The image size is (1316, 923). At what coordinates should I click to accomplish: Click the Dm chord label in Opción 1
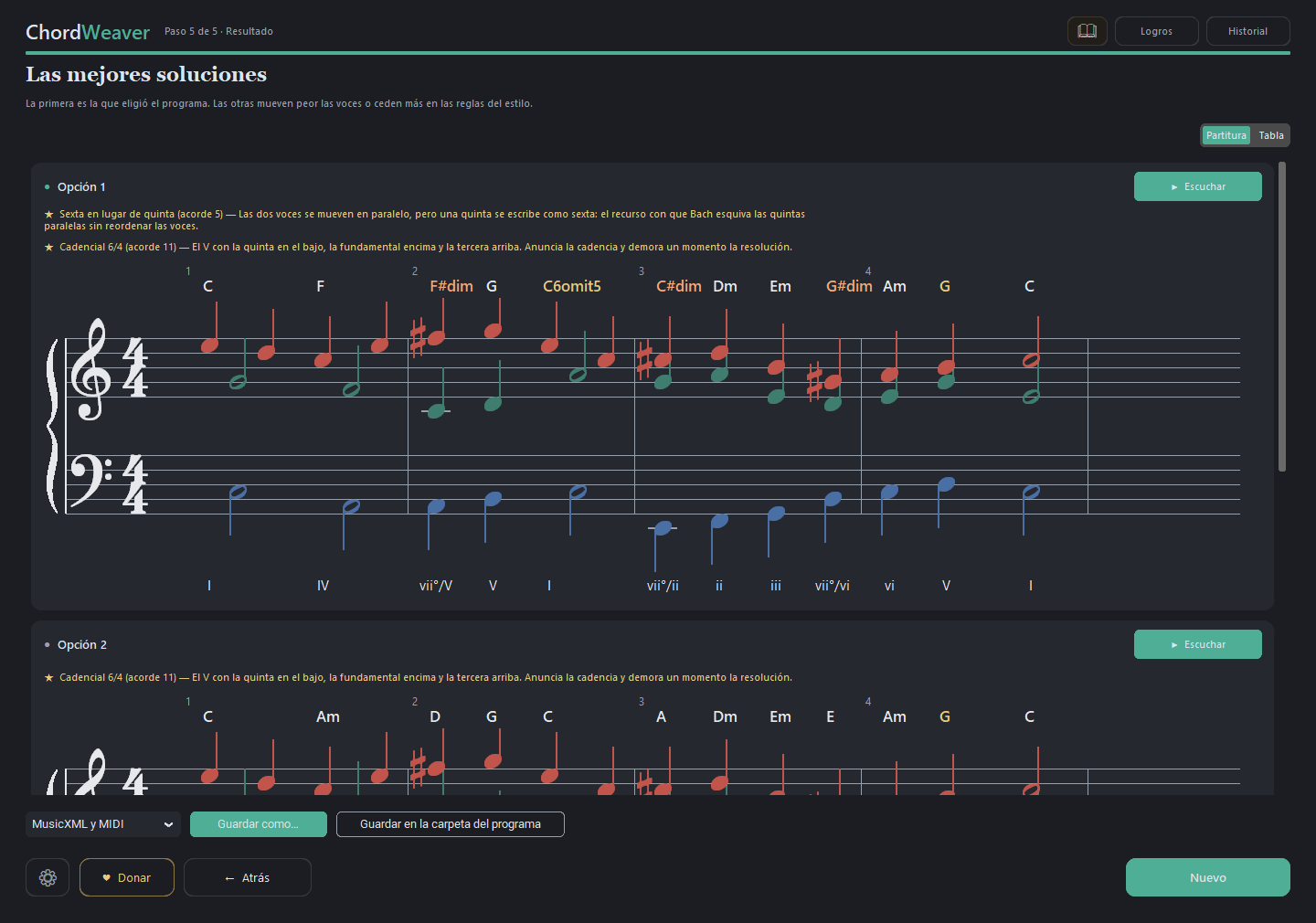click(725, 286)
